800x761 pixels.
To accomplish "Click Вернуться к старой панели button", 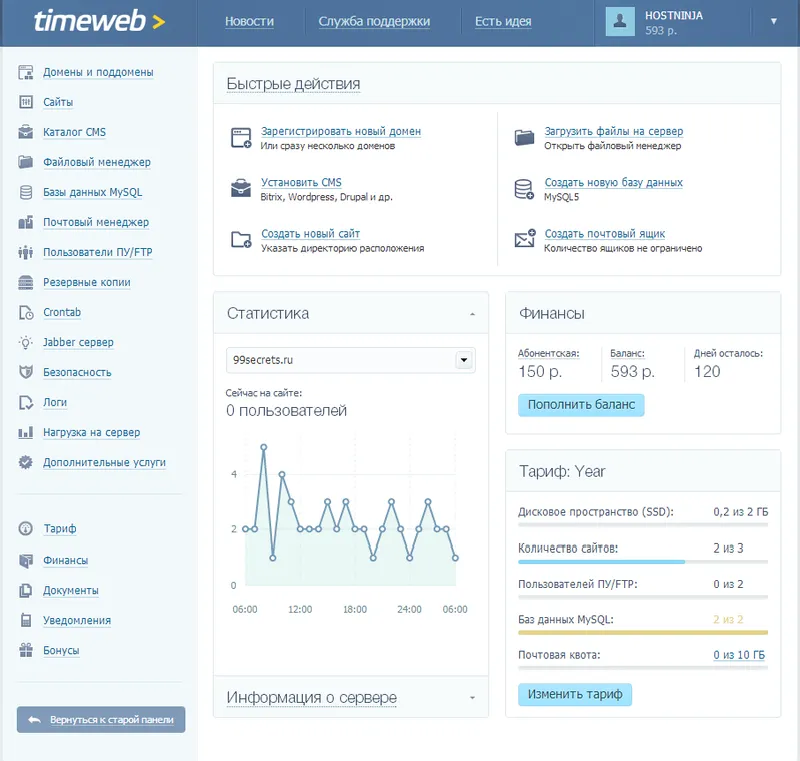I will 101,720.
